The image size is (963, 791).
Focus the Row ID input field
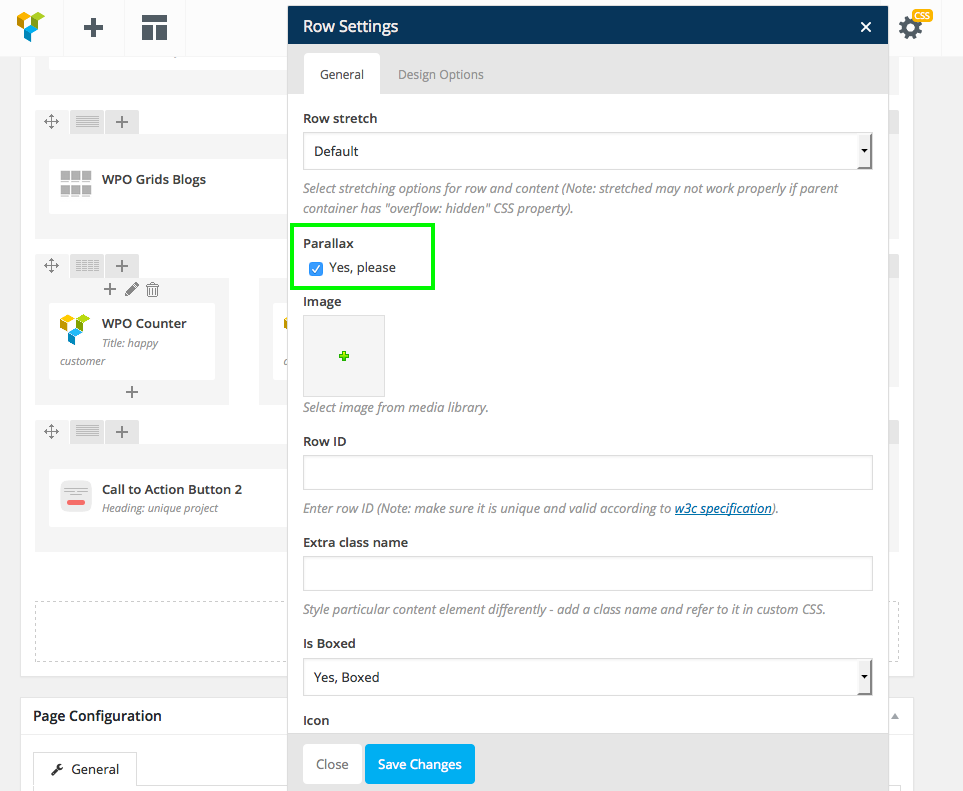coord(587,473)
